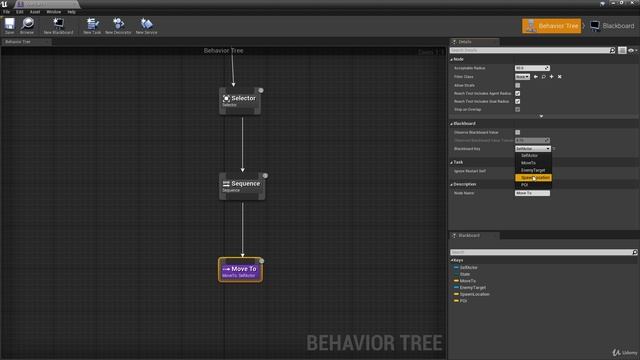The height and width of the screenshot is (360, 640).
Task: Click the search icon in Details search bar
Action: pyautogui.click(x=612, y=50)
